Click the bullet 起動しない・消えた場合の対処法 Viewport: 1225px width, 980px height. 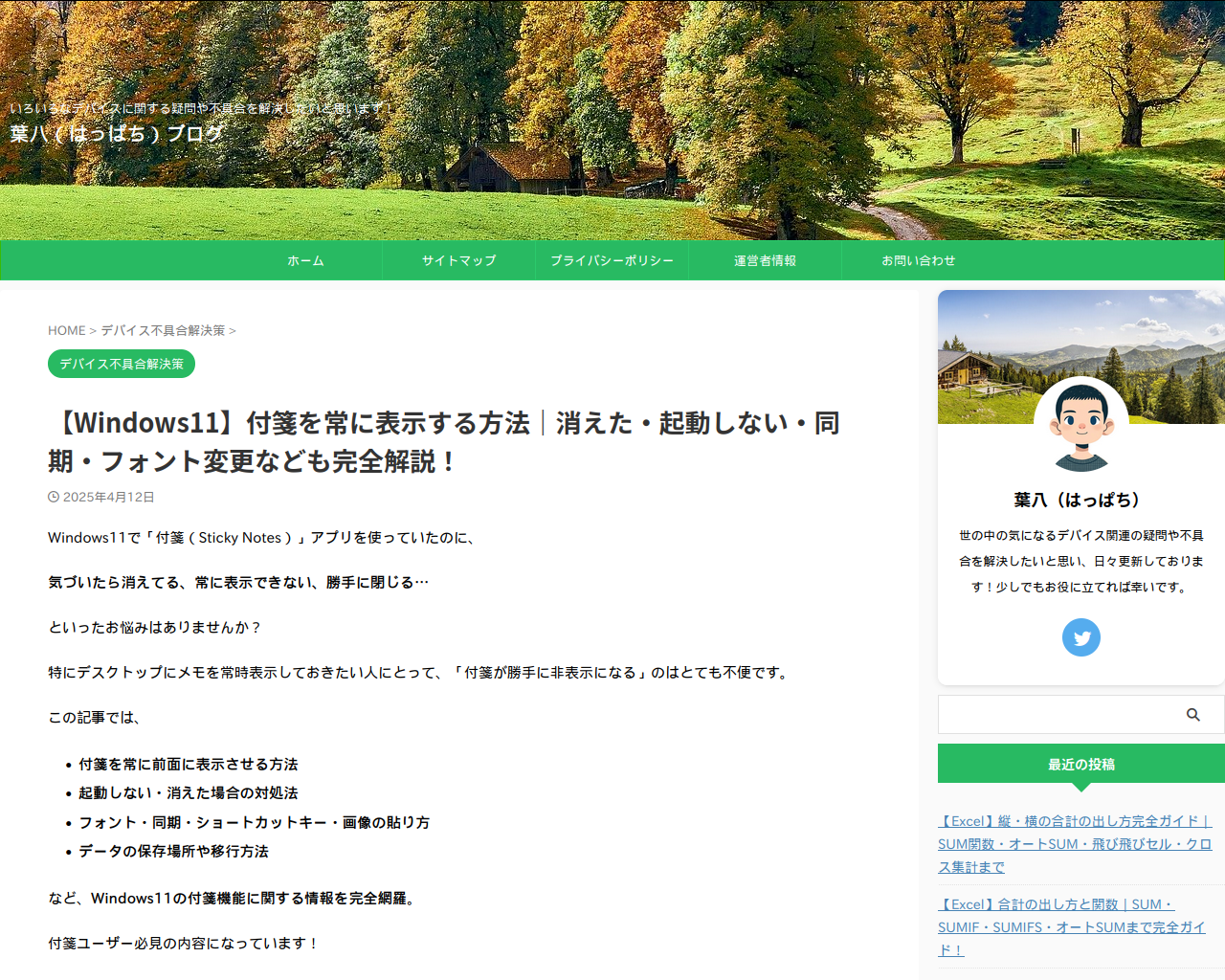coord(189,792)
